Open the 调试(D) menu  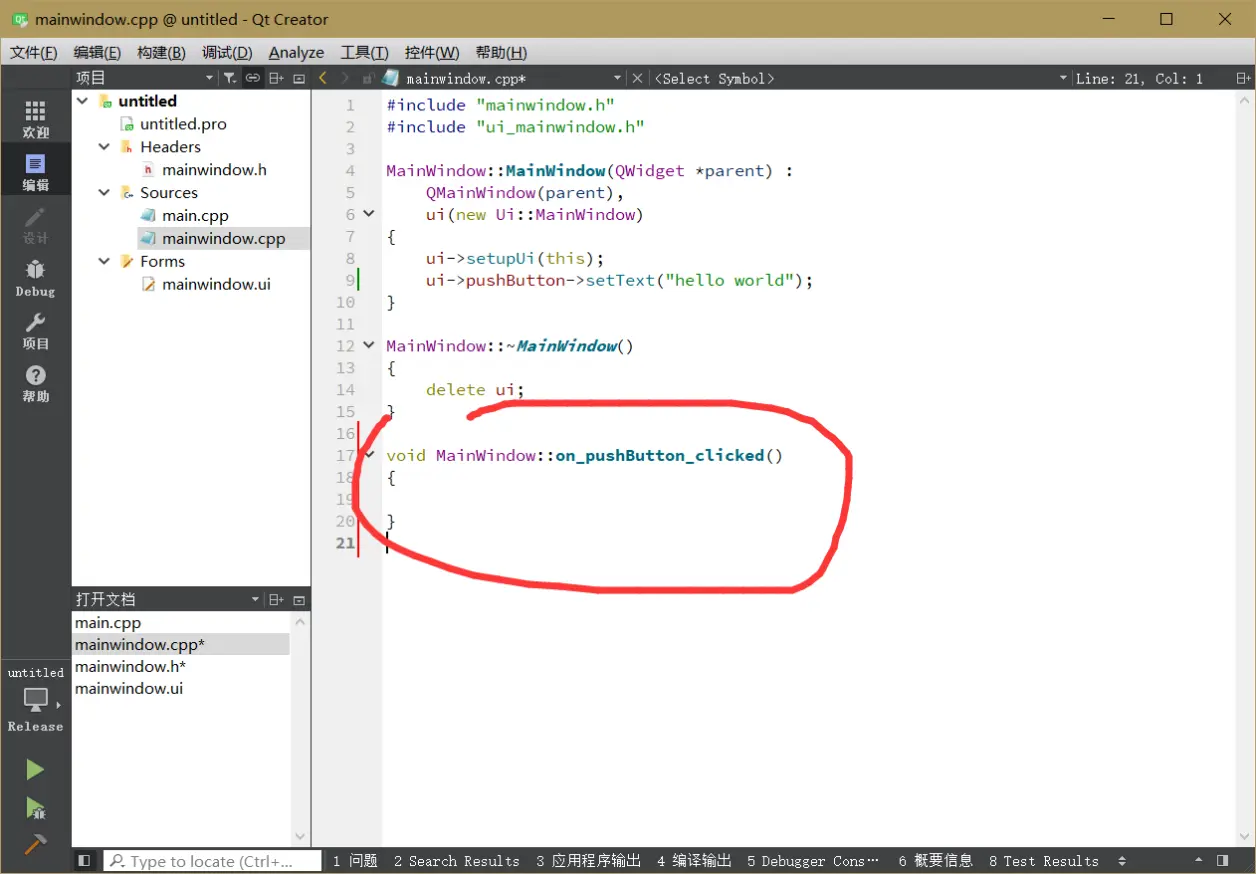point(227,53)
